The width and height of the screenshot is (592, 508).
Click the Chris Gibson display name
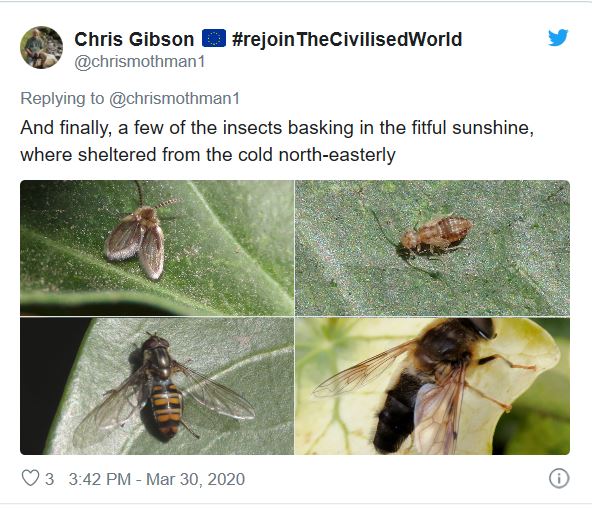[134, 39]
